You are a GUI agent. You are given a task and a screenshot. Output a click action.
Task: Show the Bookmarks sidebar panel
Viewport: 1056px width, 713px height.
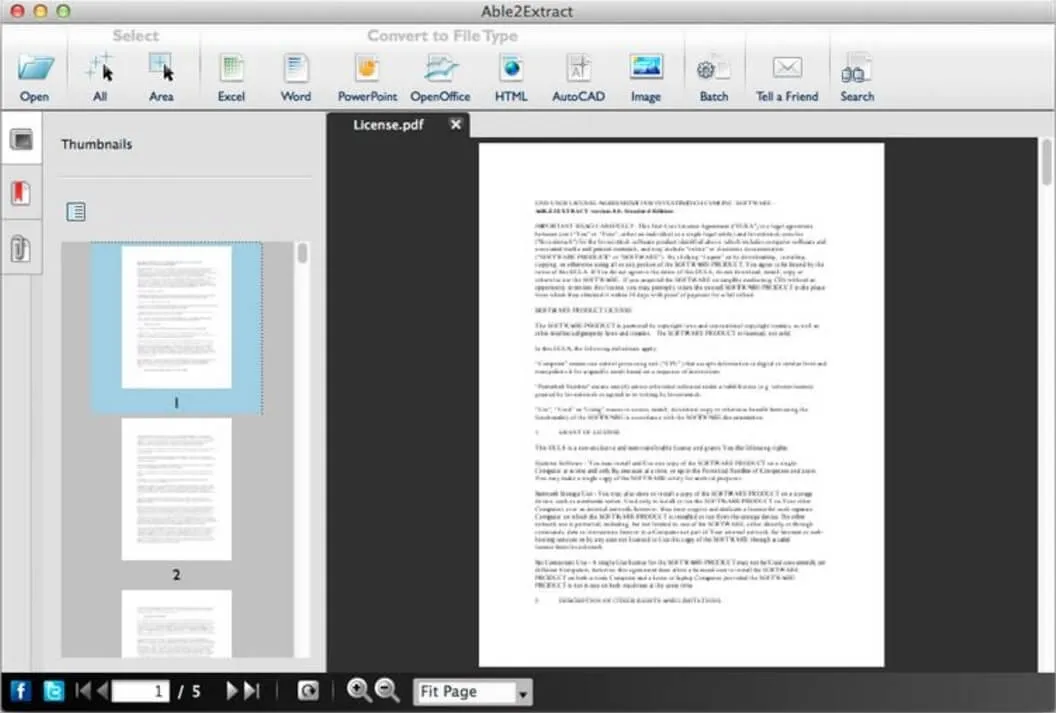tap(21, 193)
